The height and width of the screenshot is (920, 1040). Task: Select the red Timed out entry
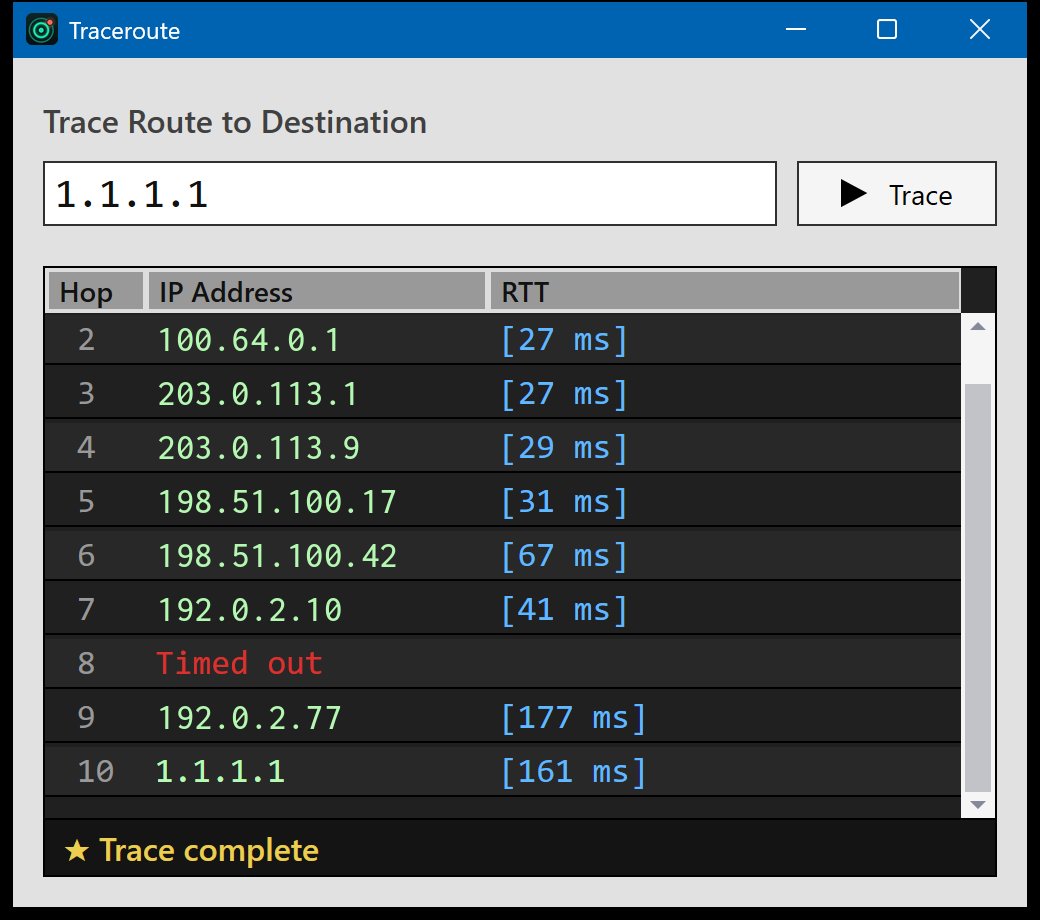[x=239, y=663]
